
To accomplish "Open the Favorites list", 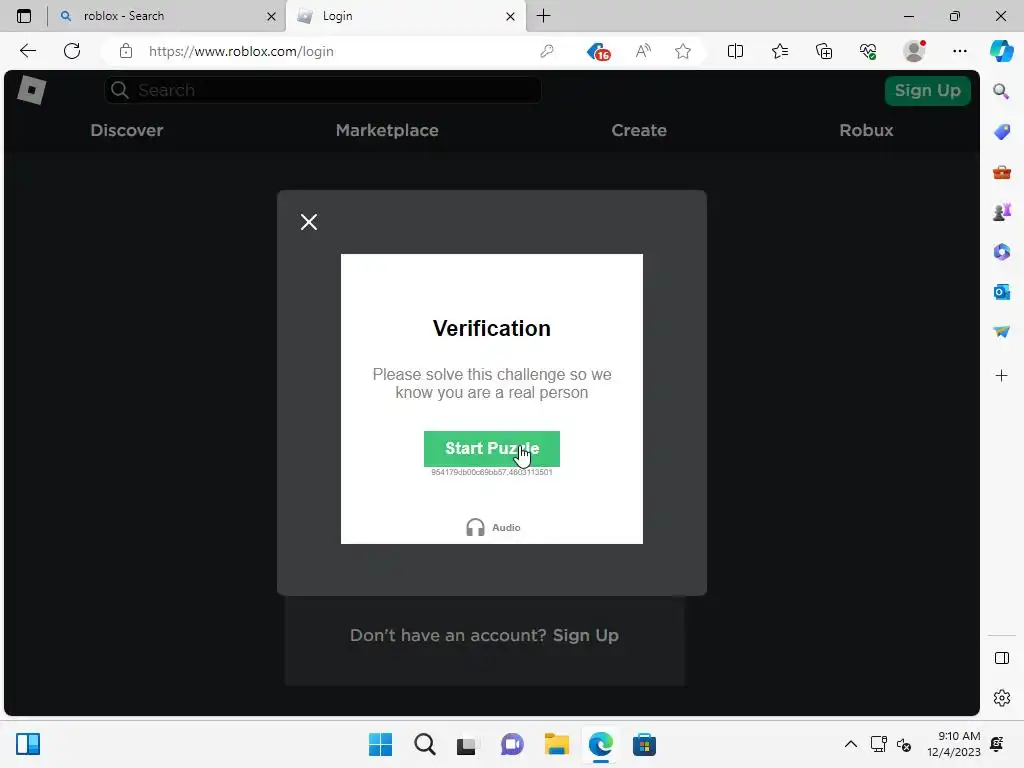I will [x=780, y=51].
